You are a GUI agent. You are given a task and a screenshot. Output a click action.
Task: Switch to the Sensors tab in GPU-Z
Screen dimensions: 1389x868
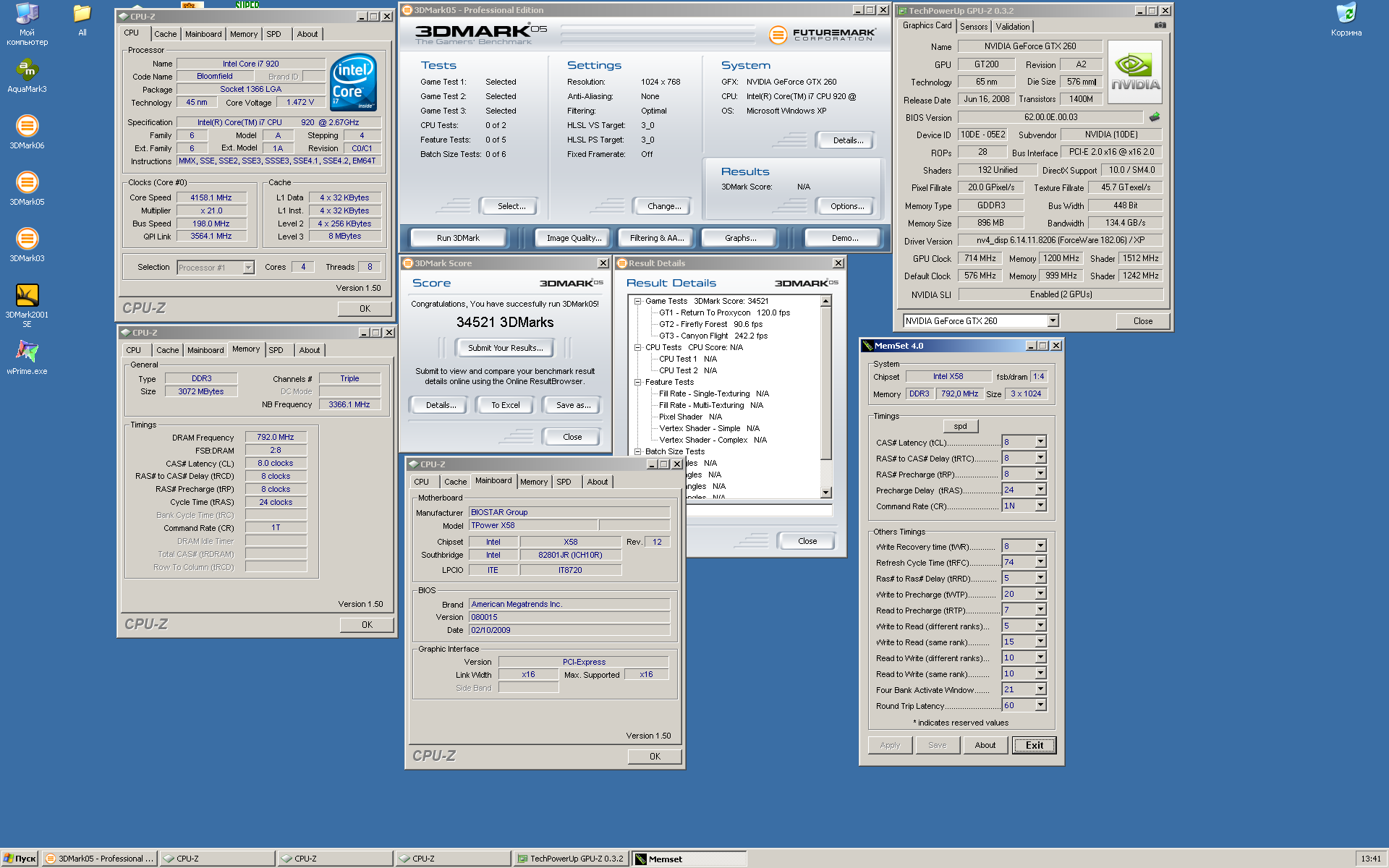point(974,27)
